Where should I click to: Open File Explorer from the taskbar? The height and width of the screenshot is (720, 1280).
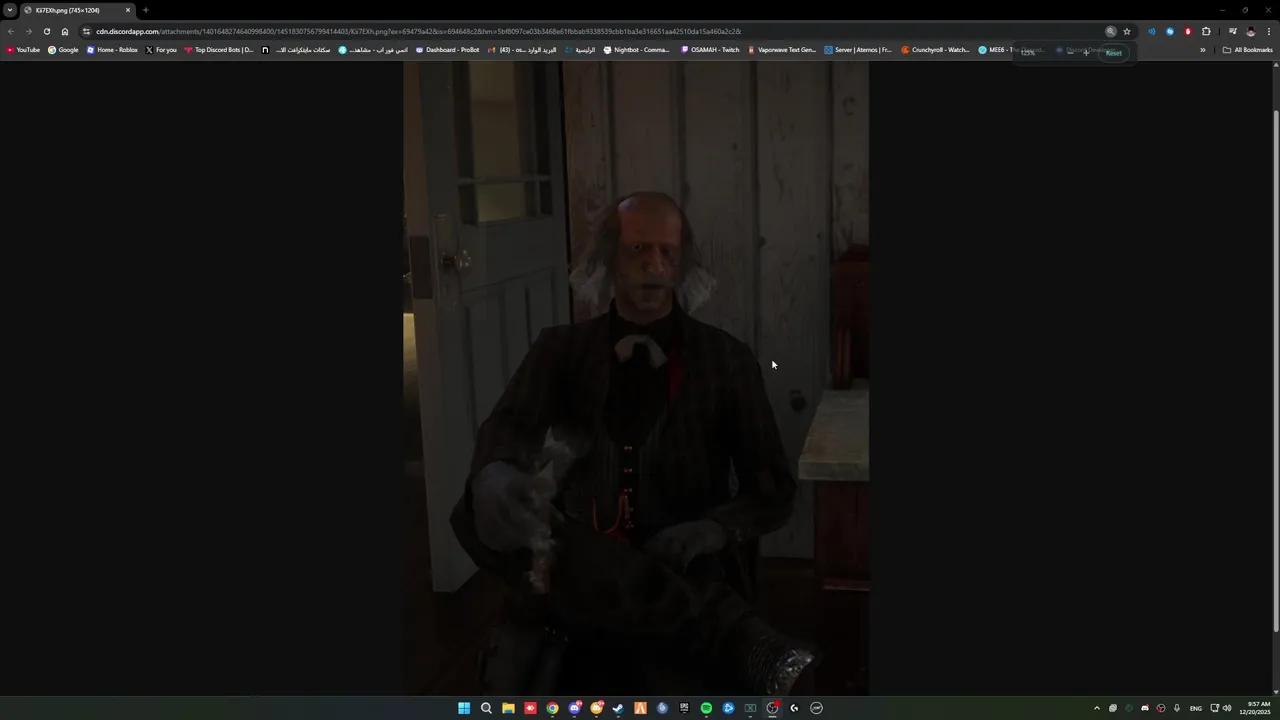click(x=508, y=708)
